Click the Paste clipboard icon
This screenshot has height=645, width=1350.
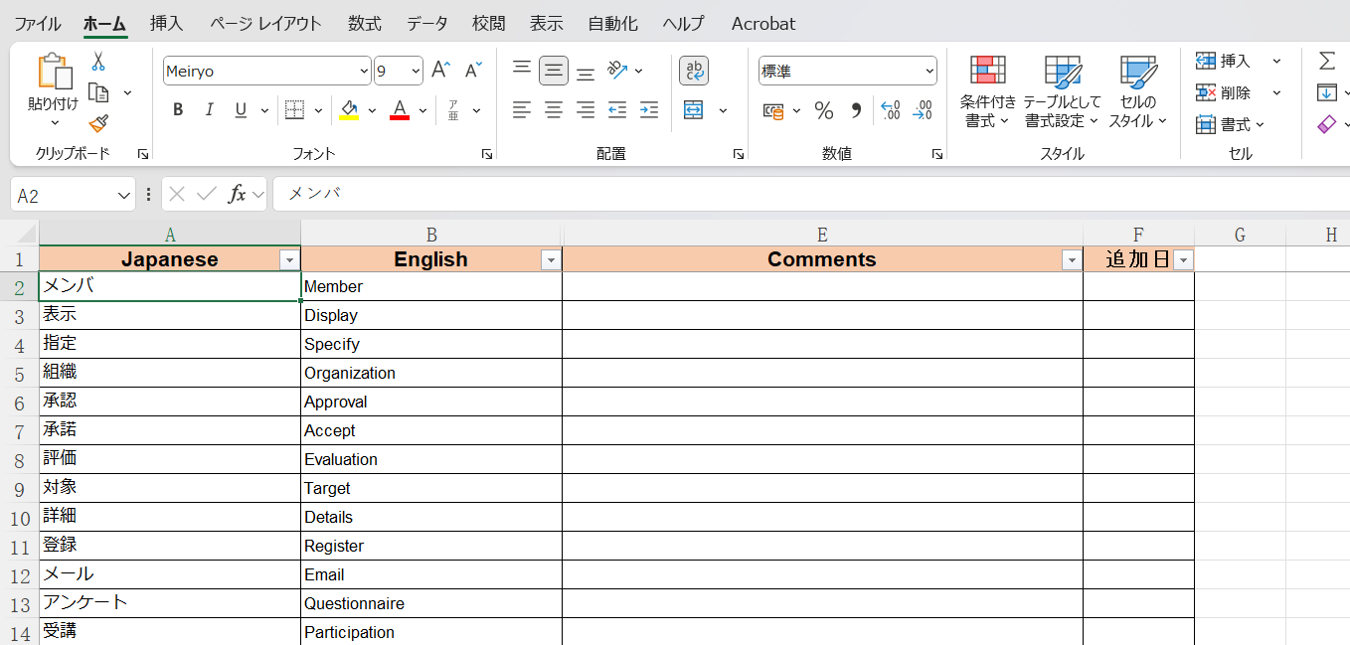click(54, 72)
